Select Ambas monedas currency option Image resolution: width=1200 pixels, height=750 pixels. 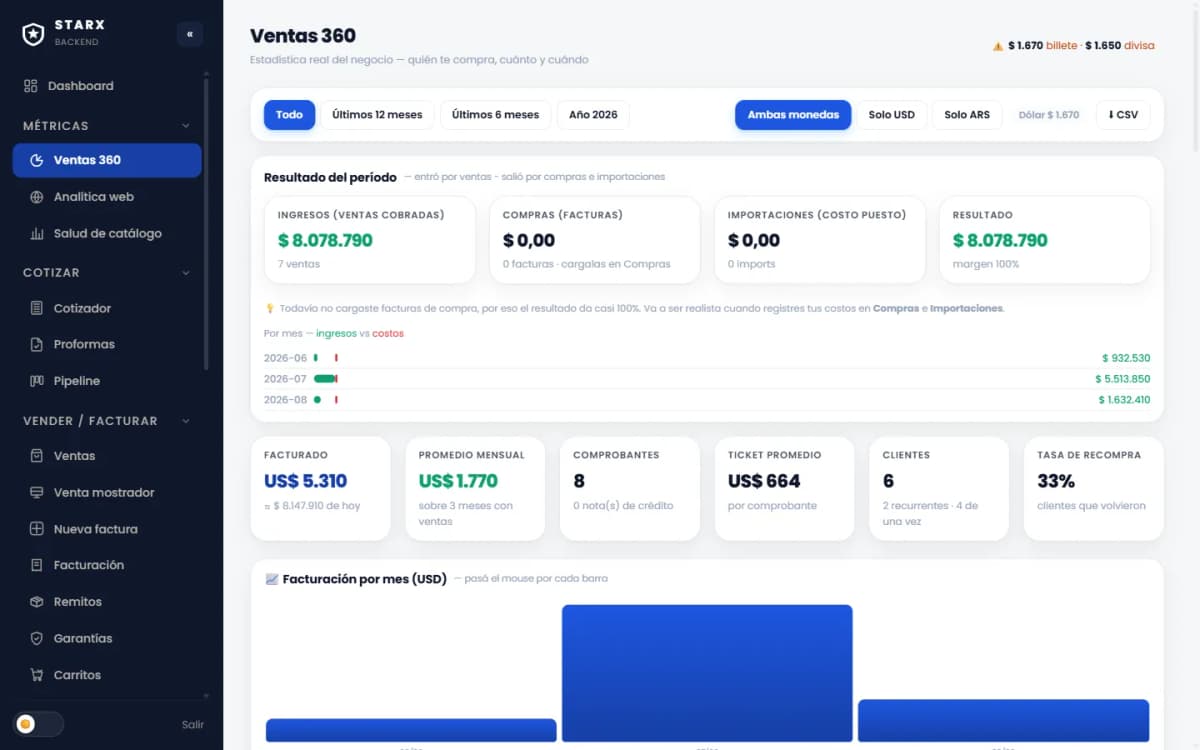coord(793,115)
